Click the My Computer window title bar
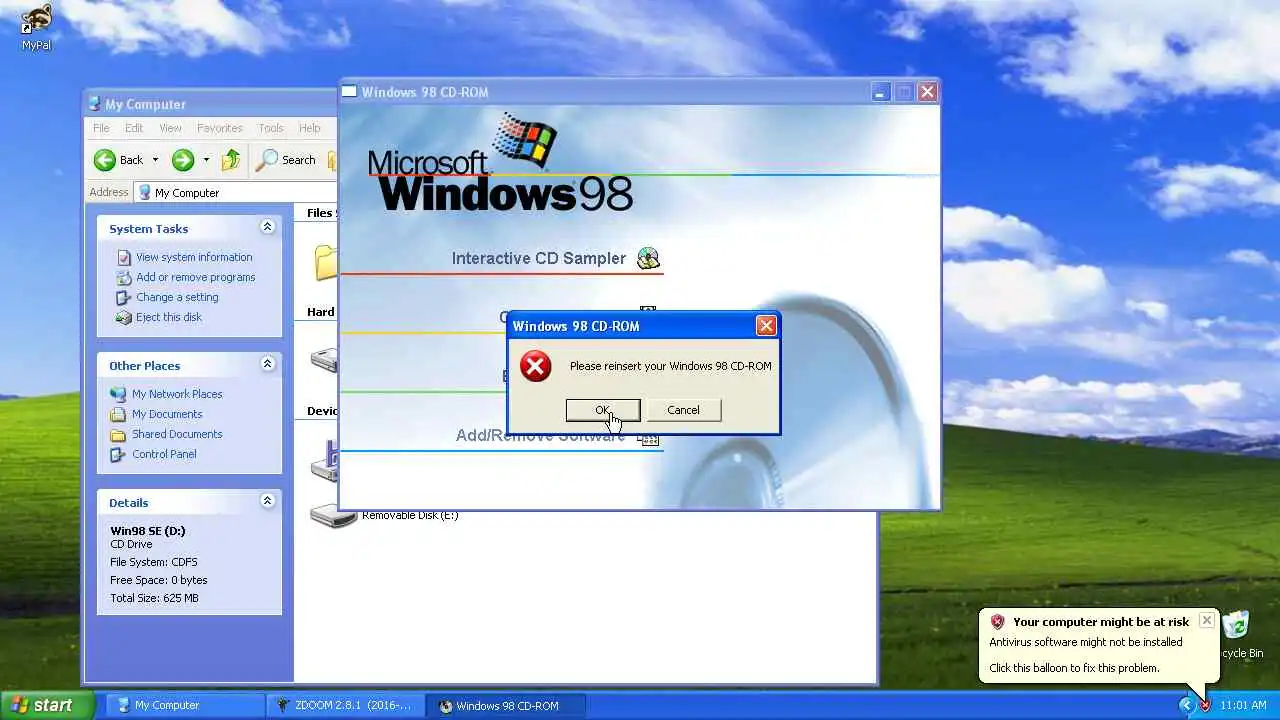This screenshot has height=720, width=1280. pyautogui.click(x=212, y=104)
